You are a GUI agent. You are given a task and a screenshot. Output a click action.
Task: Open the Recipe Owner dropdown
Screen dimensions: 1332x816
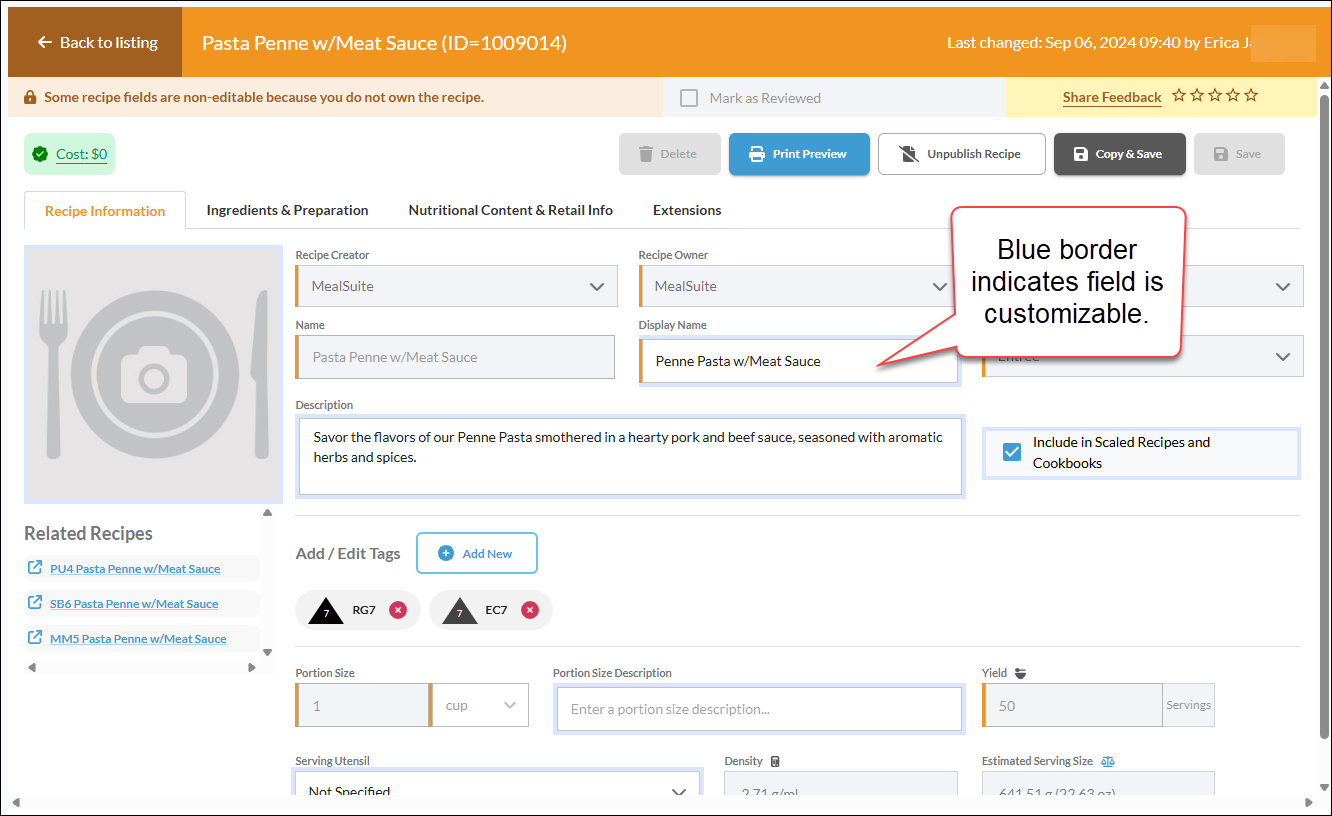coord(797,286)
